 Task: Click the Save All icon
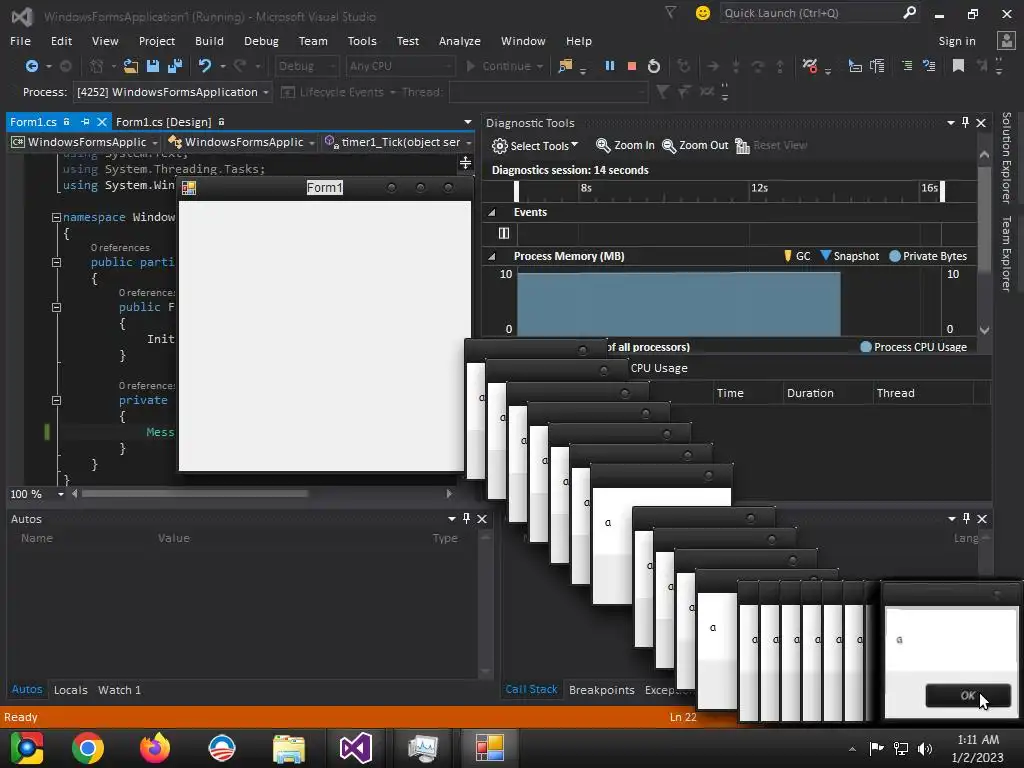[175, 66]
